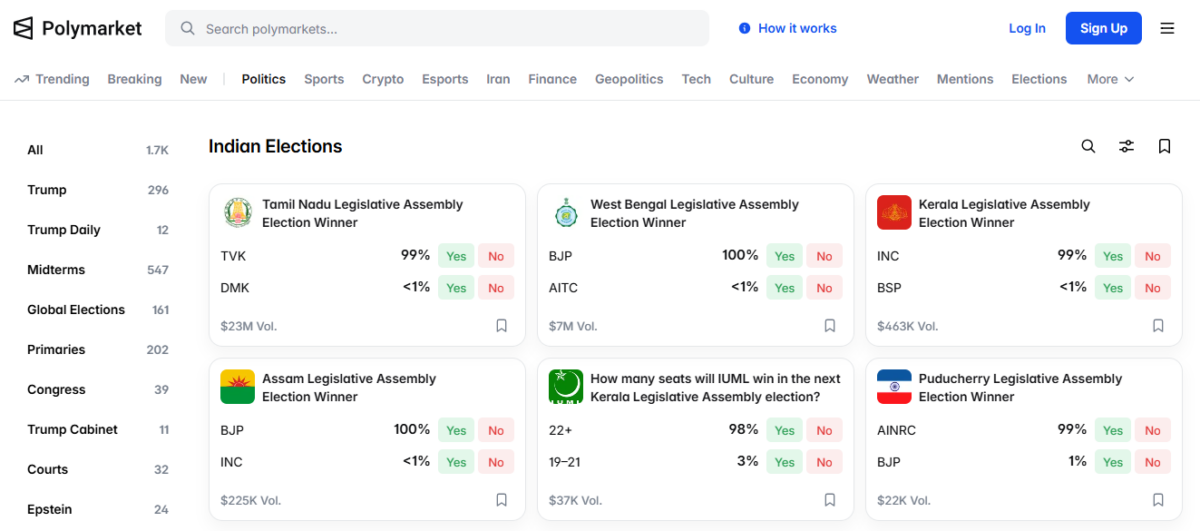Open the Geopolitics category

click(629, 79)
